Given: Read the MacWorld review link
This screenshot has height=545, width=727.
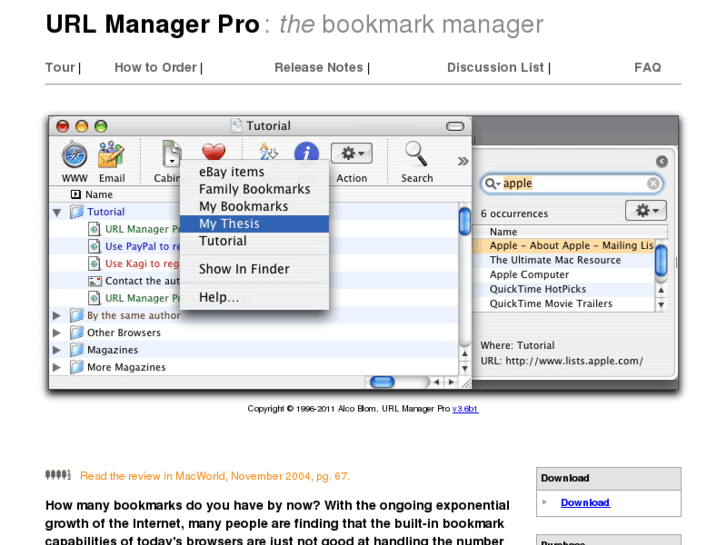Looking at the screenshot, I should [215, 476].
